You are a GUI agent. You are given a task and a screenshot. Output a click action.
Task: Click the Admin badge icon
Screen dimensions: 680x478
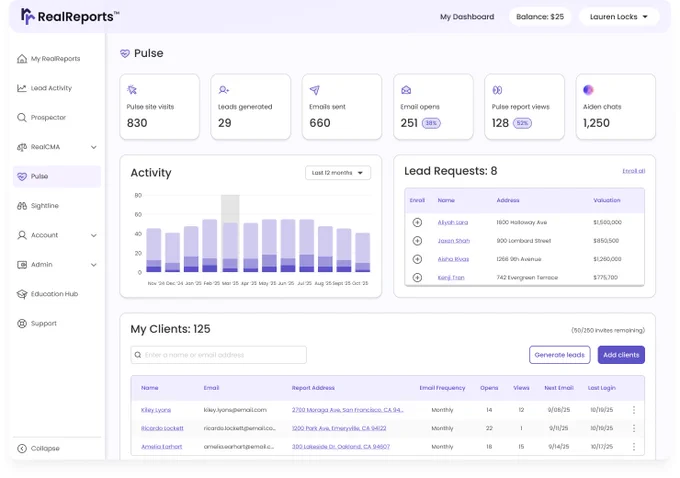pos(22,265)
